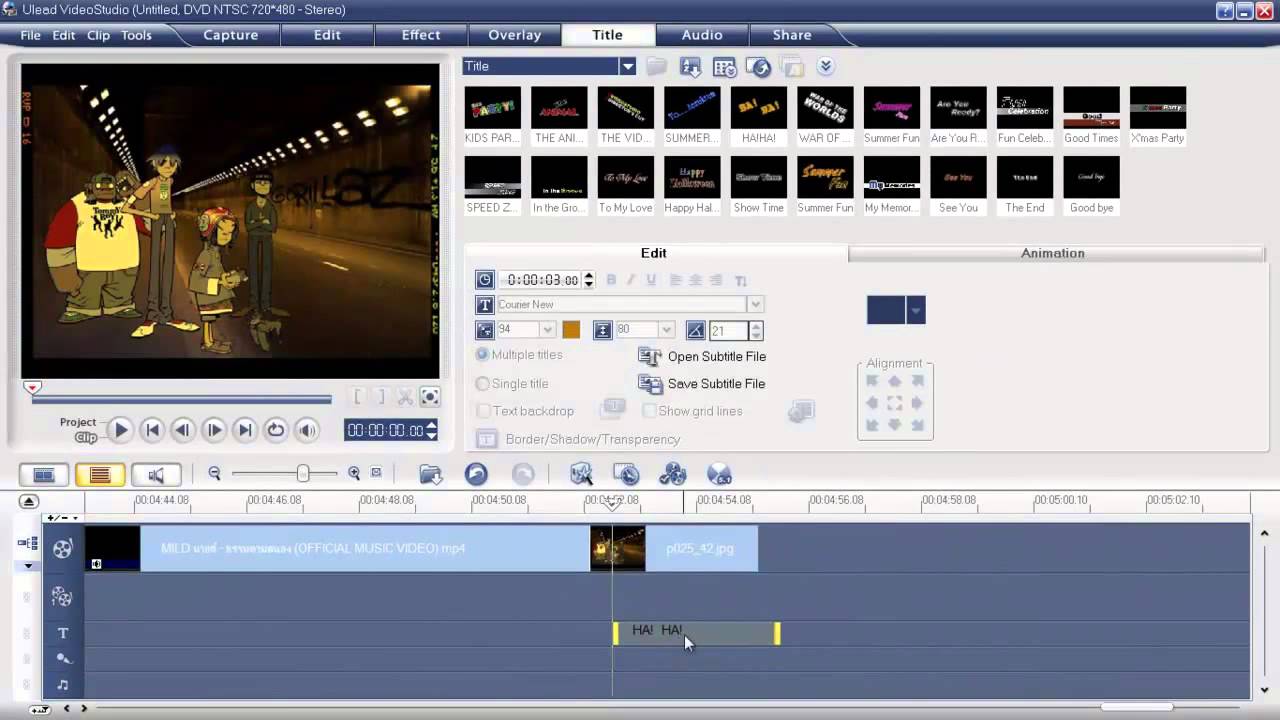Toggle bold text formatting

click(611, 280)
